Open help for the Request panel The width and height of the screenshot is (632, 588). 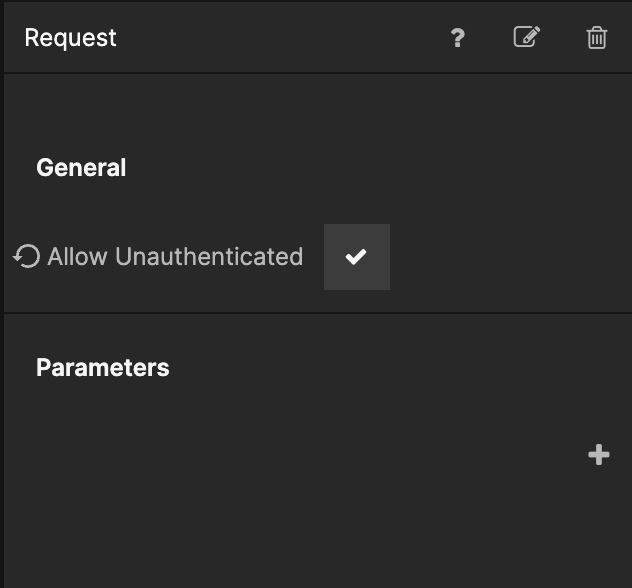pyautogui.click(x=457, y=38)
